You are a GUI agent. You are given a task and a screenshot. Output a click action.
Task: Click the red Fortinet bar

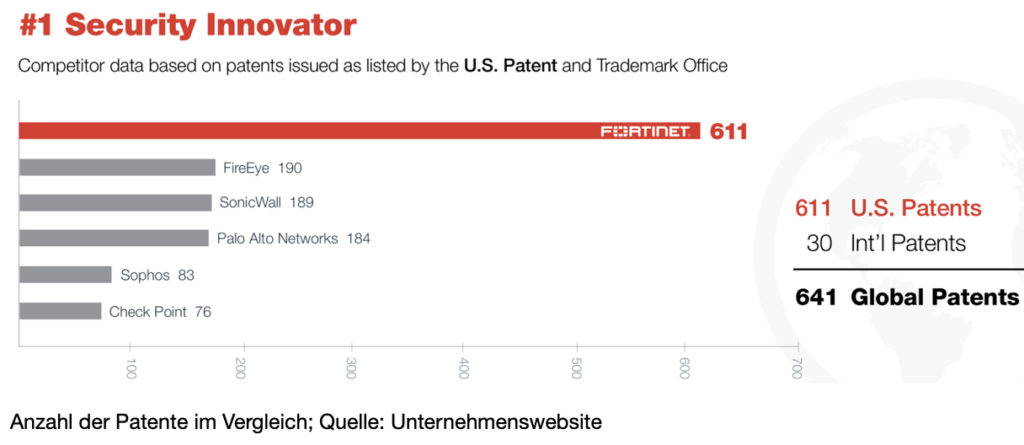click(x=300, y=131)
